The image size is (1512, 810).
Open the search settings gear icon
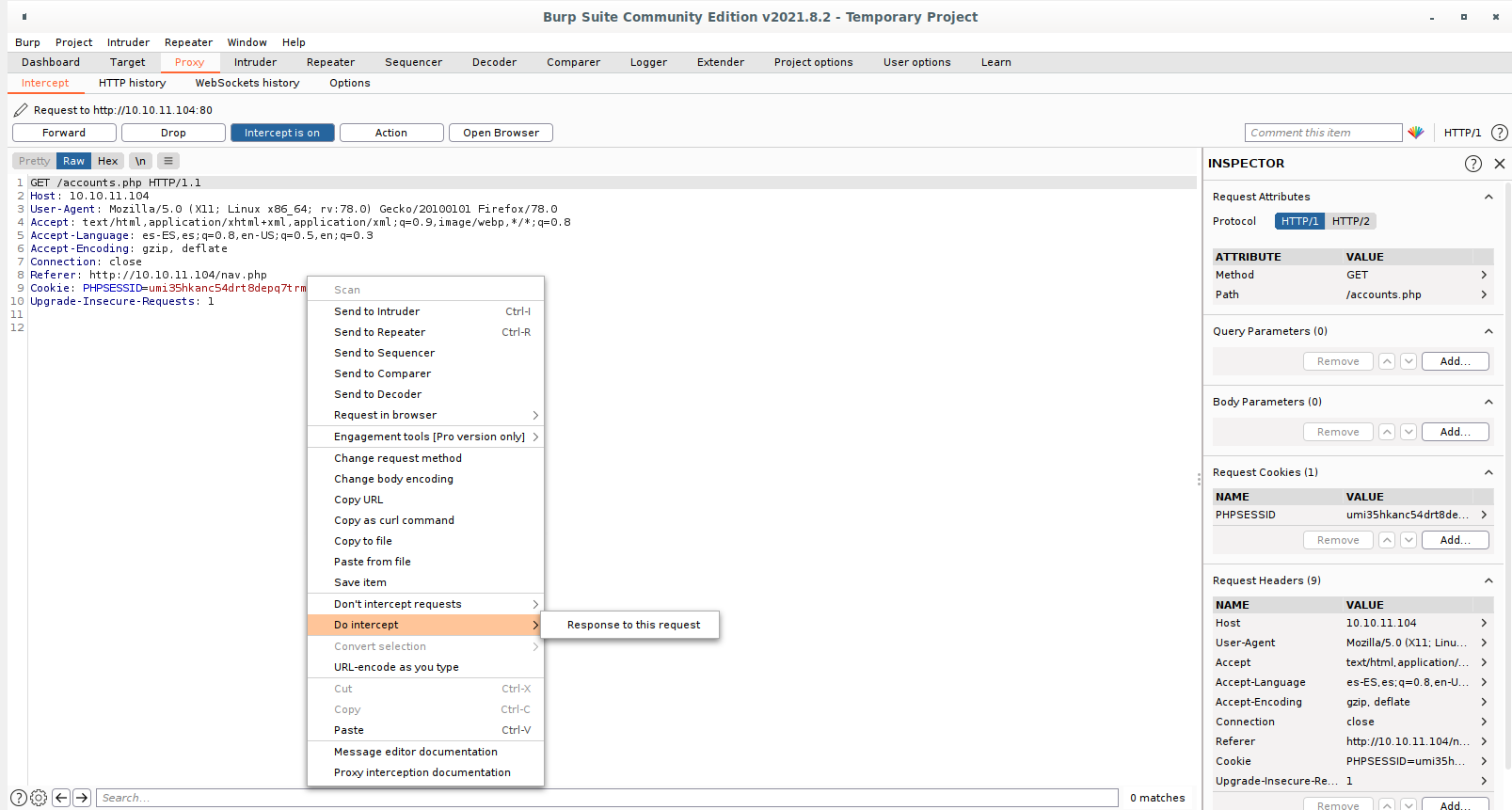pos(39,798)
